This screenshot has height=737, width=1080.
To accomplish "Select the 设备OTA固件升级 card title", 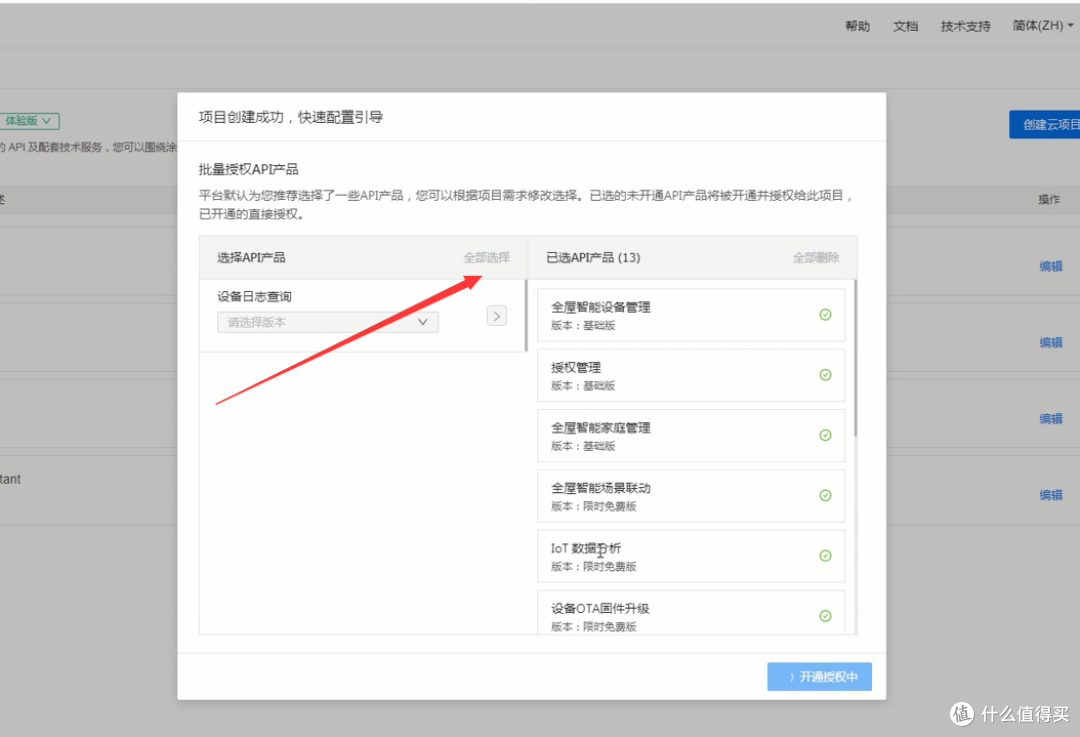I will click(600, 608).
